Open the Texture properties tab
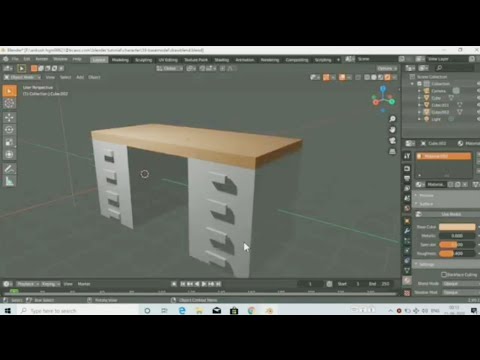 point(407,293)
